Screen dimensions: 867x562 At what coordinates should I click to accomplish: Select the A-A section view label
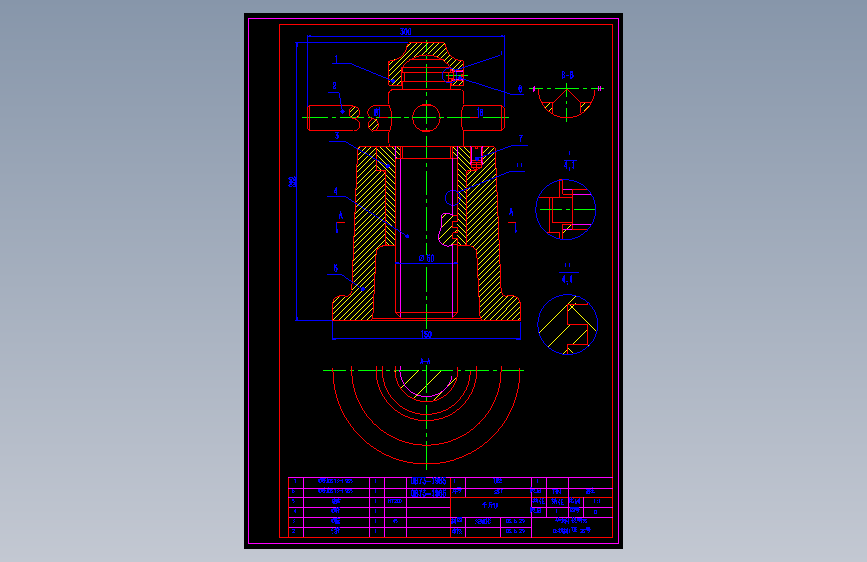[x=425, y=361]
